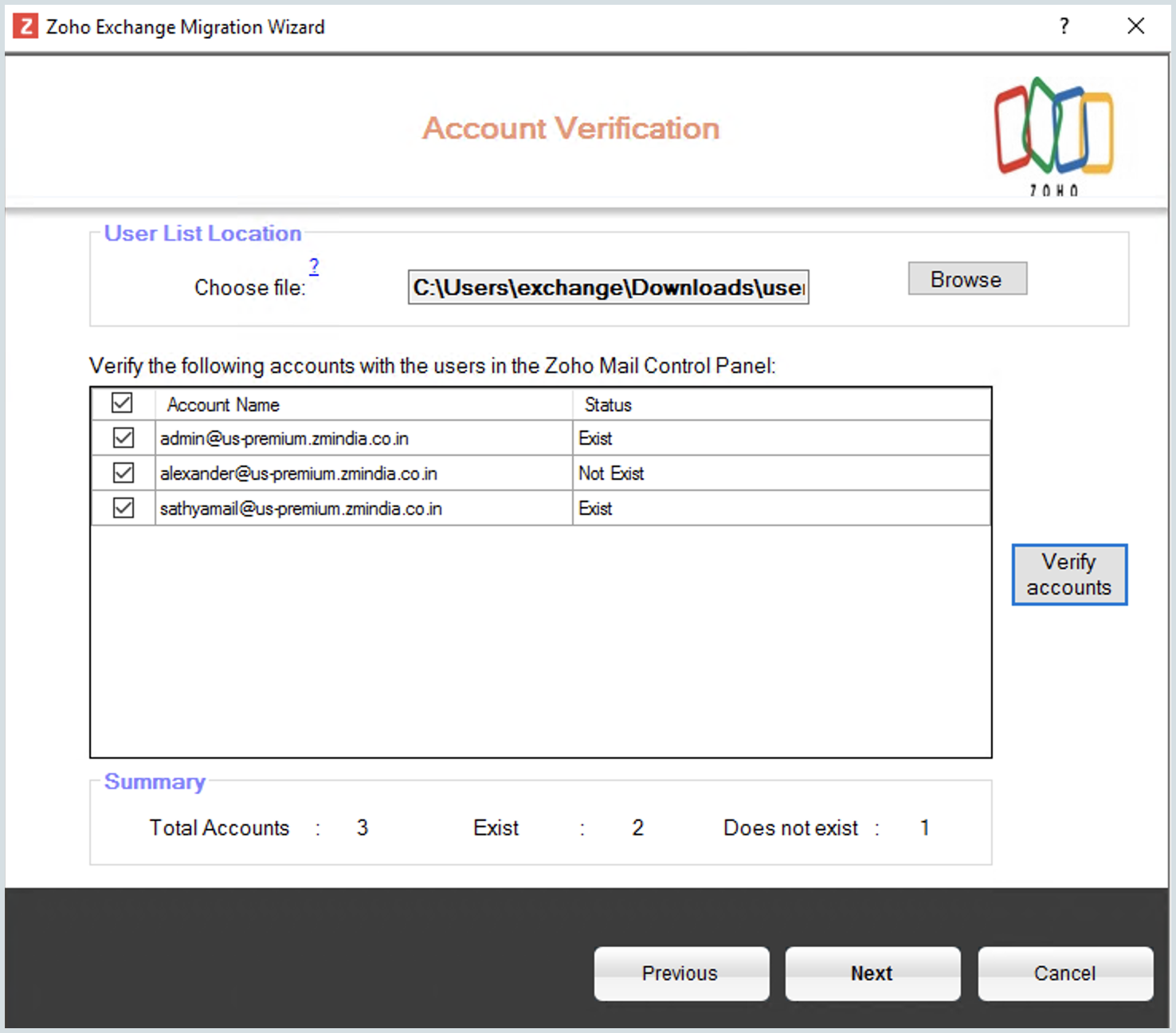This screenshot has width=1176, height=1033.
Task: Proceed with the Next button
Action: 872,973
